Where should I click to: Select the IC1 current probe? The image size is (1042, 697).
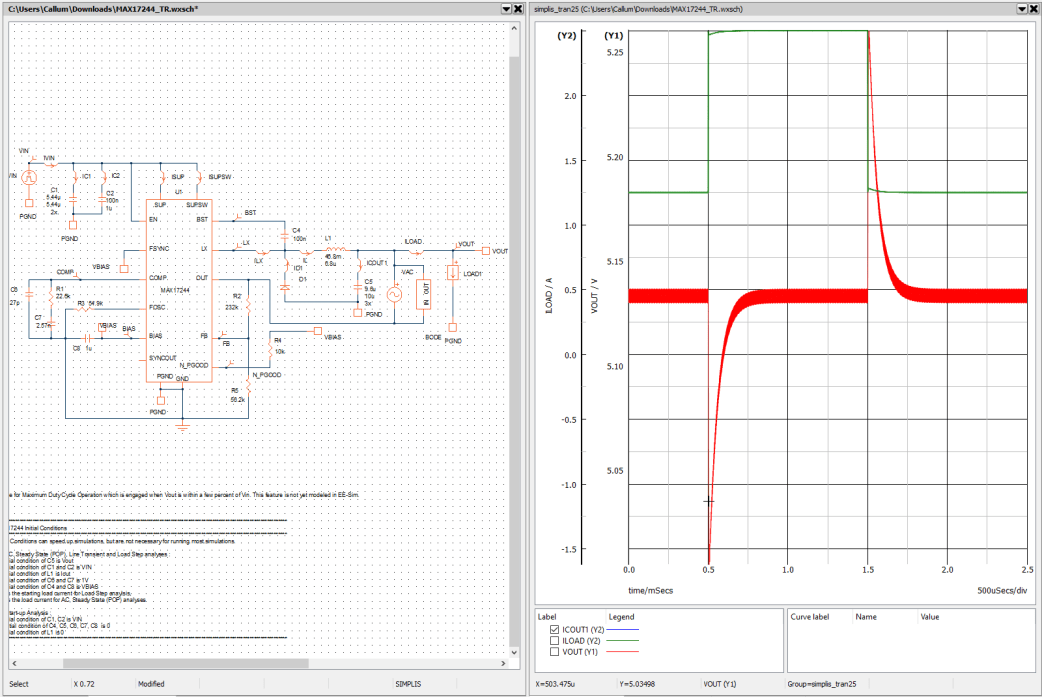tap(75, 177)
